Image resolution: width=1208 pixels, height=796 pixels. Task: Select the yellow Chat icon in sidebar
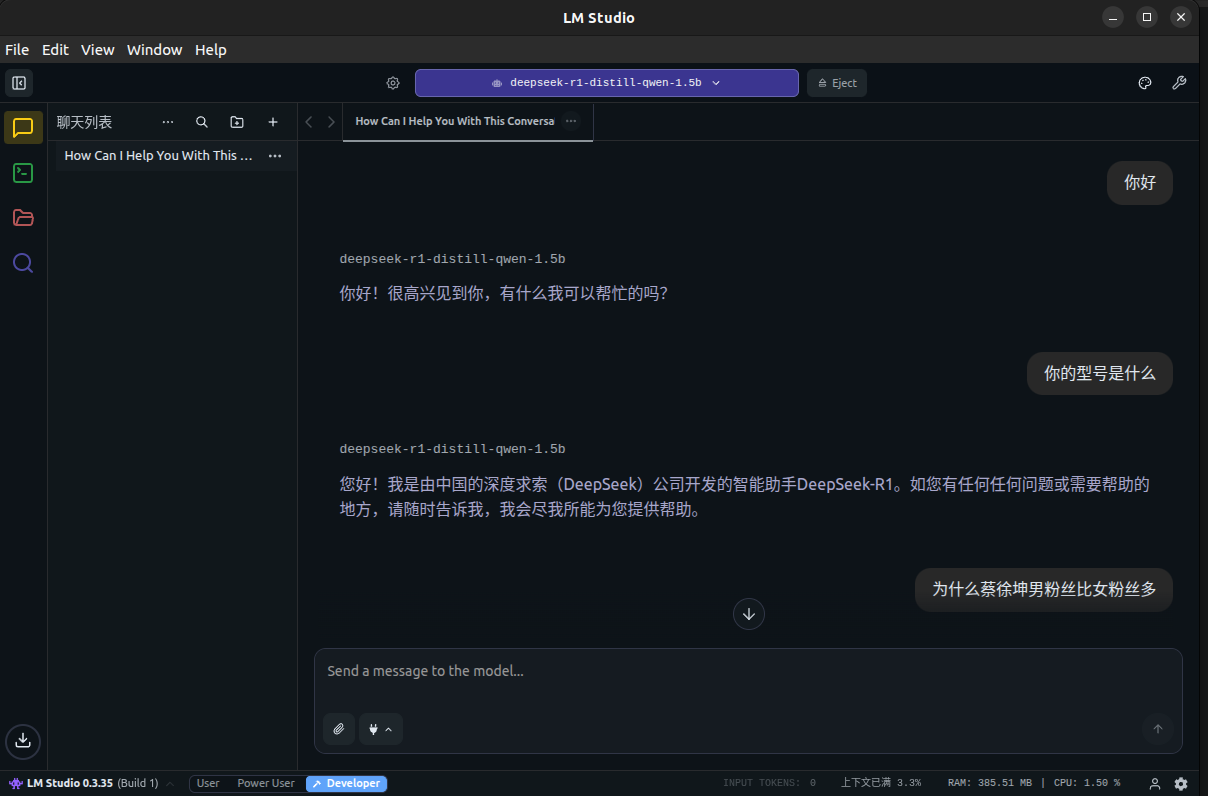[x=22, y=127]
